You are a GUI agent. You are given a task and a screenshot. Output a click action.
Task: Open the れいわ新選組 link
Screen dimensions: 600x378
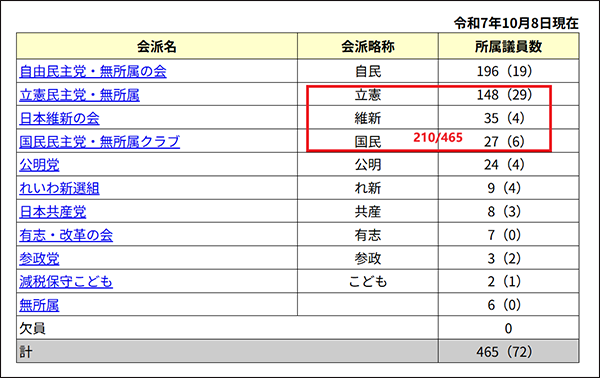click(59, 188)
